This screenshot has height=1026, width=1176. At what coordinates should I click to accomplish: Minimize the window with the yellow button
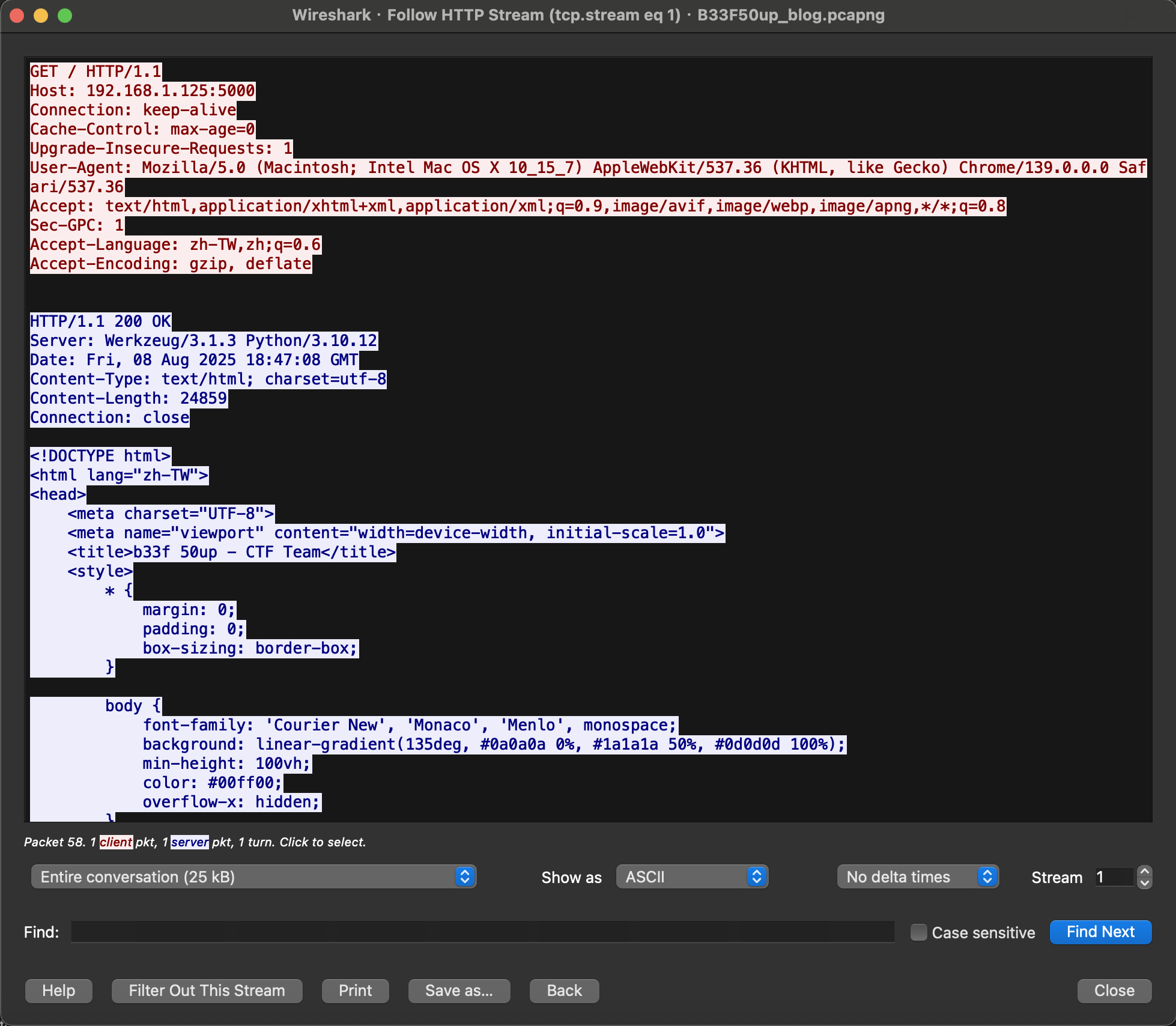coord(41,16)
